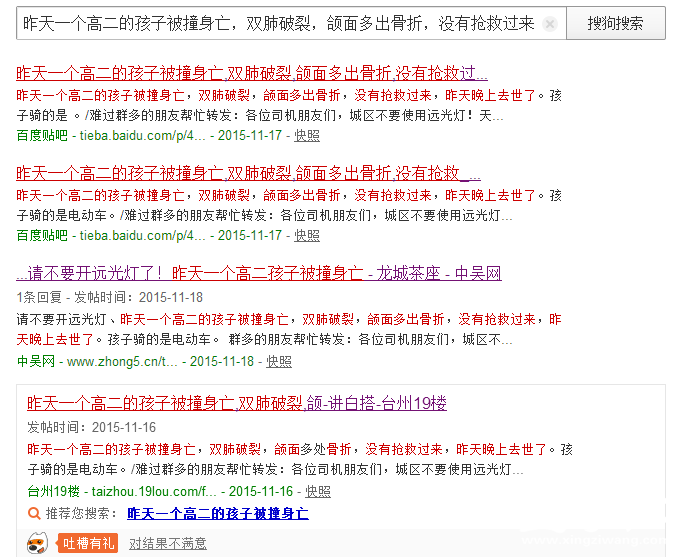Click 1条回复 - 发帖时间：2015-11-18 text
The width and height of the screenshot is (683, 557).
110,297
